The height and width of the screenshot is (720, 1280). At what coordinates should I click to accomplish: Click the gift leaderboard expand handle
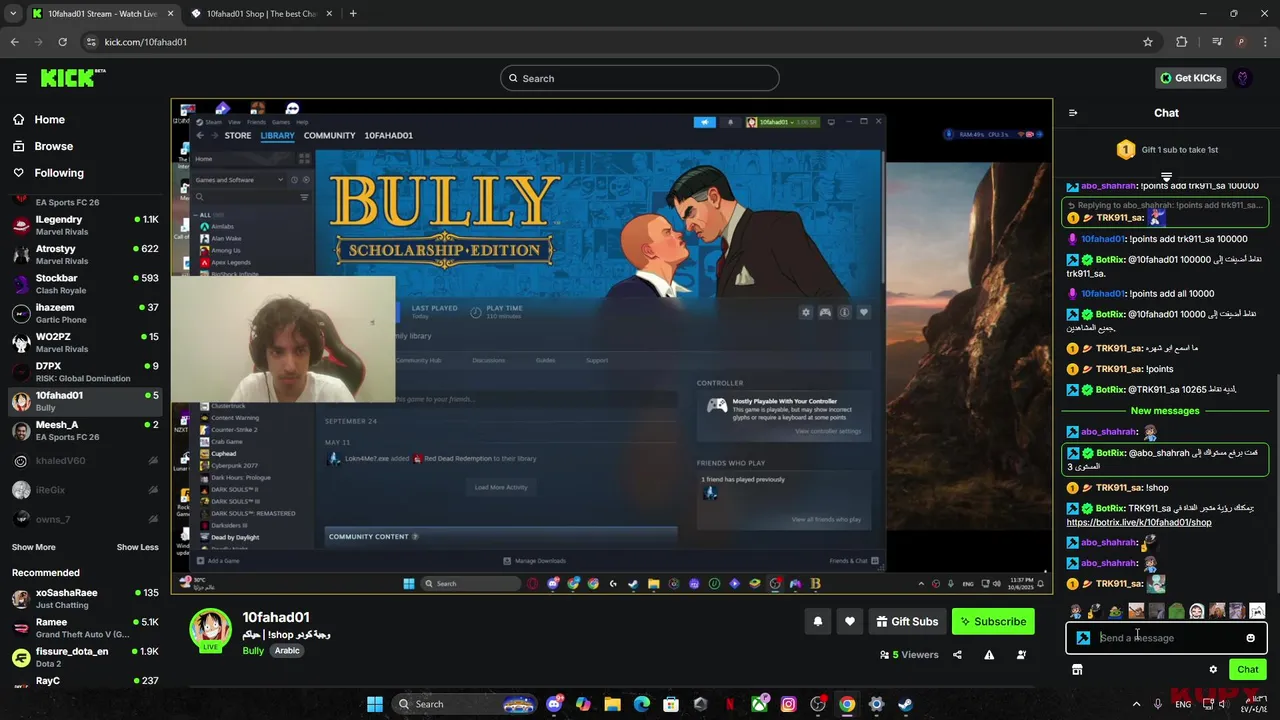1166,177
